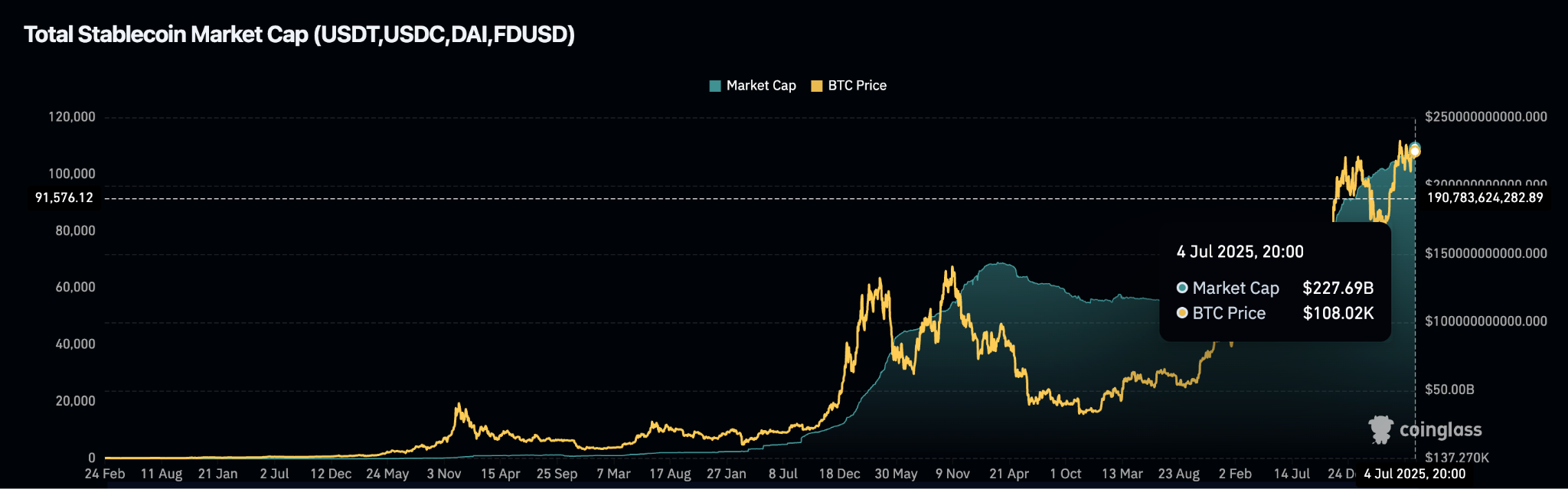Screen dimensions: 1568x489
Task: Click the 13 Mar x-axis label
Action: click(x=1122, y=474)
